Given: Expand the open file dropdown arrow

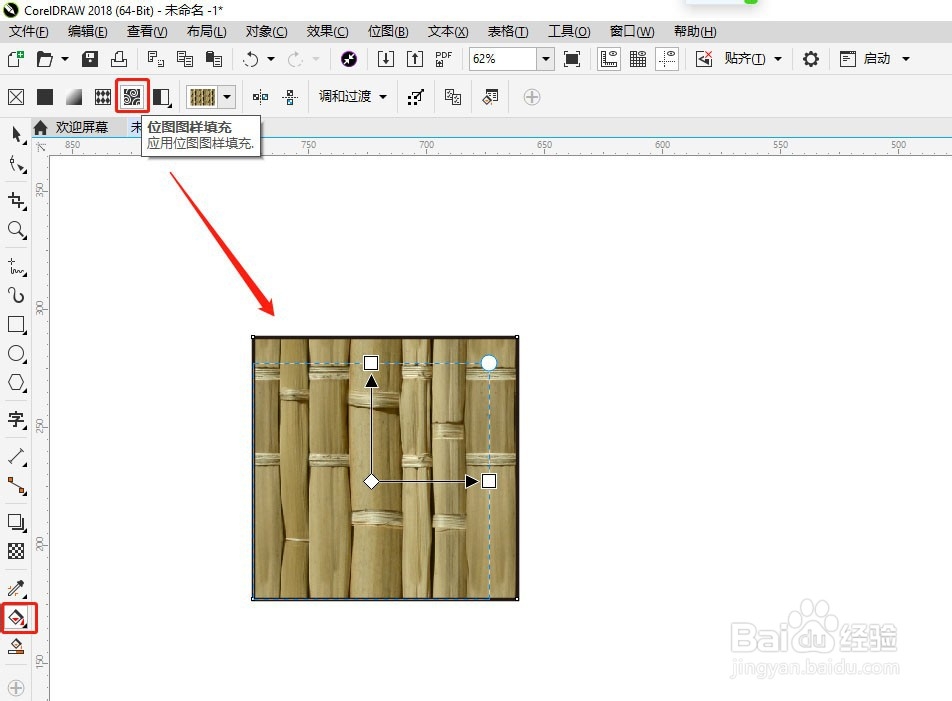Looking at the screenshot, I should (x=65, y=59).
